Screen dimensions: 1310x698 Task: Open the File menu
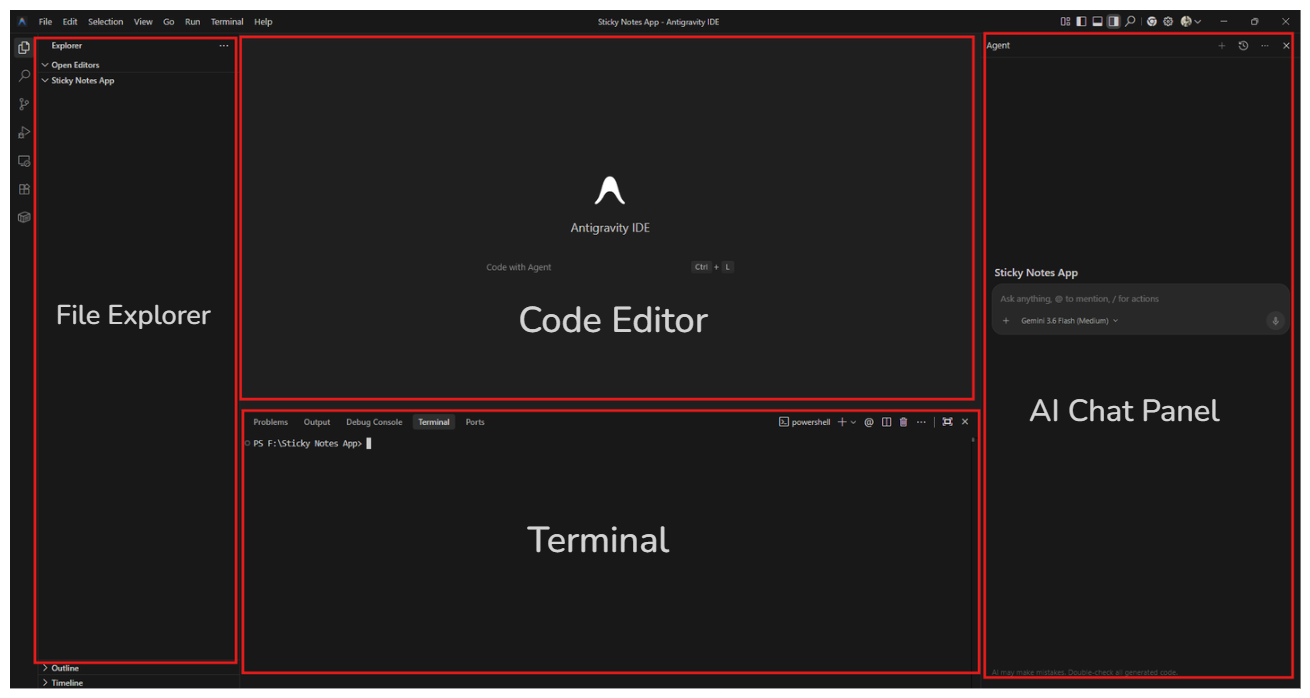click(x=45, y=21)
